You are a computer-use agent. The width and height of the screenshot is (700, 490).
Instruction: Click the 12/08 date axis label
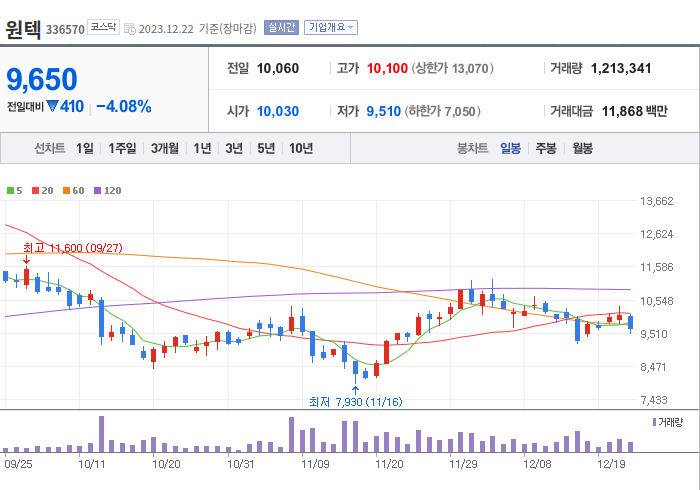pos(538,464)
